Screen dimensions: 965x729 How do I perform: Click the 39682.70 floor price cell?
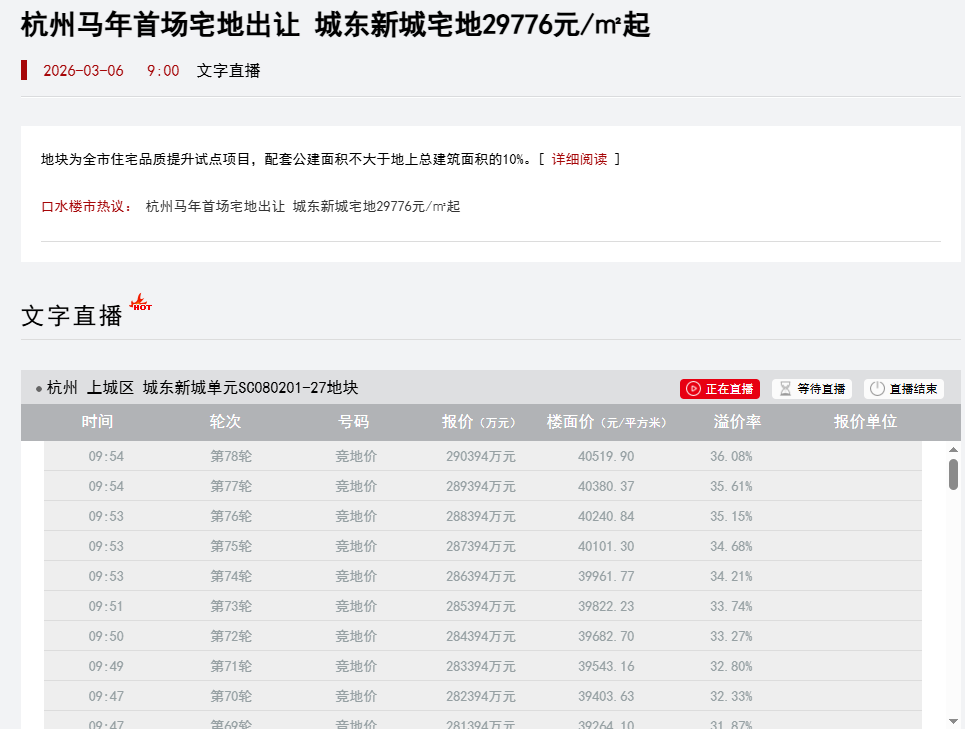(606, 636)
